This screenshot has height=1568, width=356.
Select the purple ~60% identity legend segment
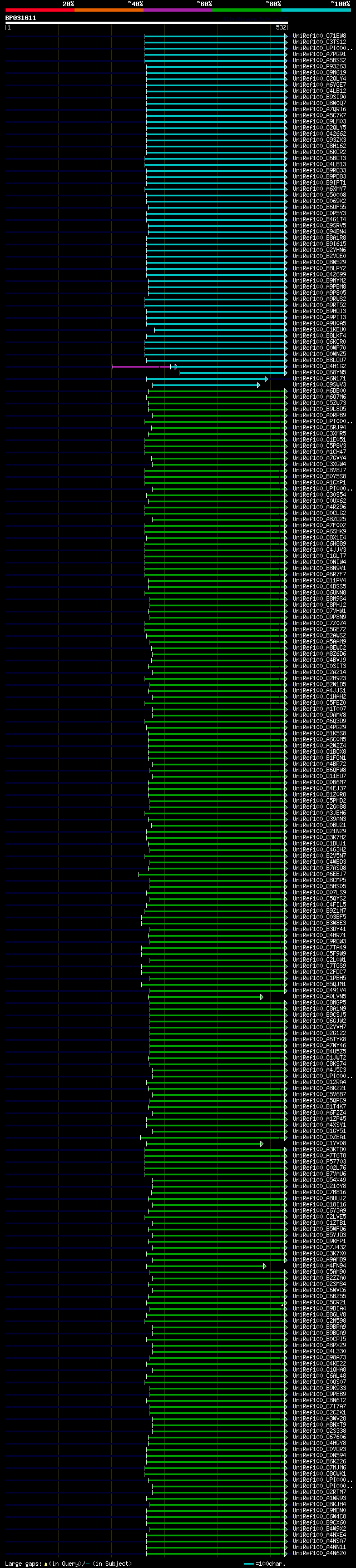179,10
